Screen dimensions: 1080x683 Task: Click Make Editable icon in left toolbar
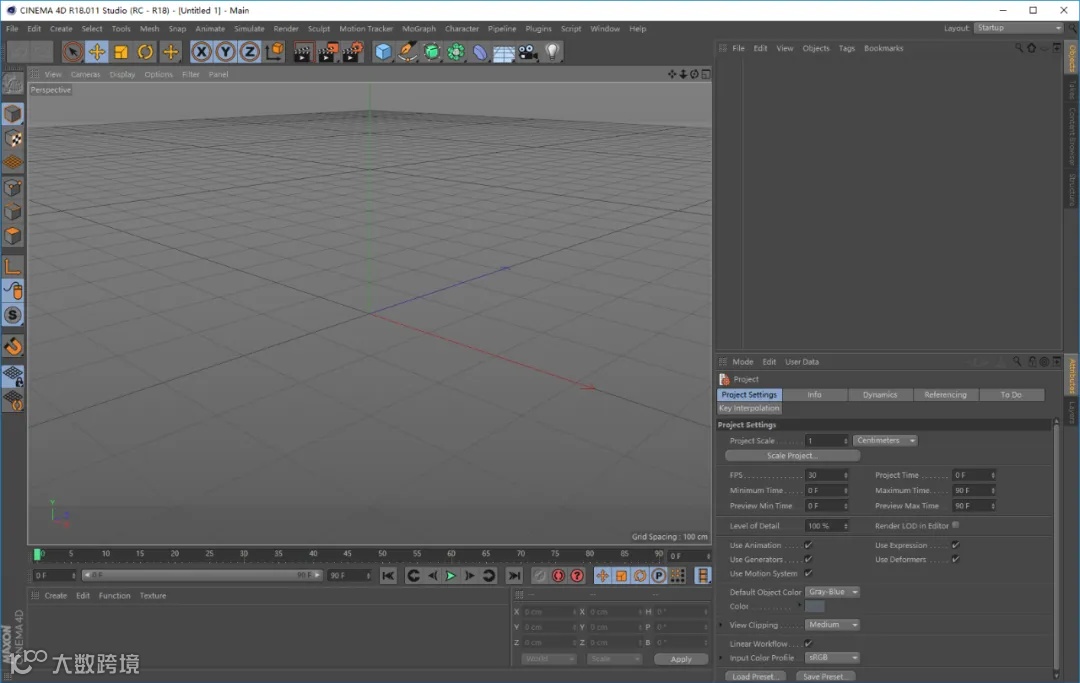point(12,84)
